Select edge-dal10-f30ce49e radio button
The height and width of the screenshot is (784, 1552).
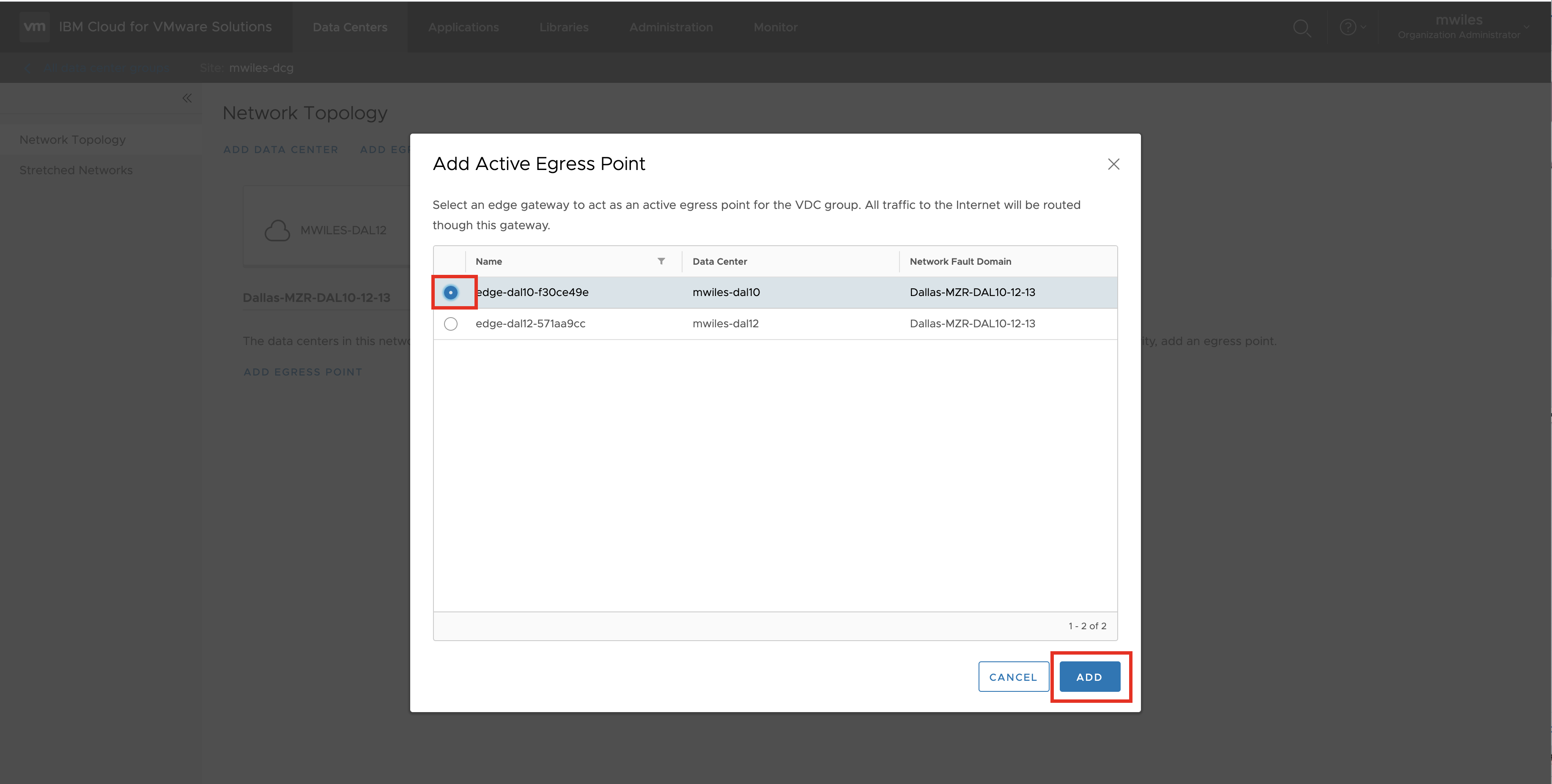point(450,292)
